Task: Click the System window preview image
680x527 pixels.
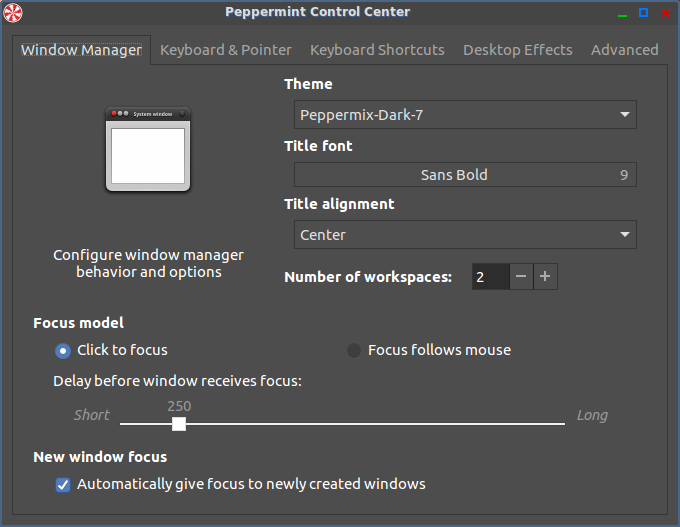Action: 148,149
